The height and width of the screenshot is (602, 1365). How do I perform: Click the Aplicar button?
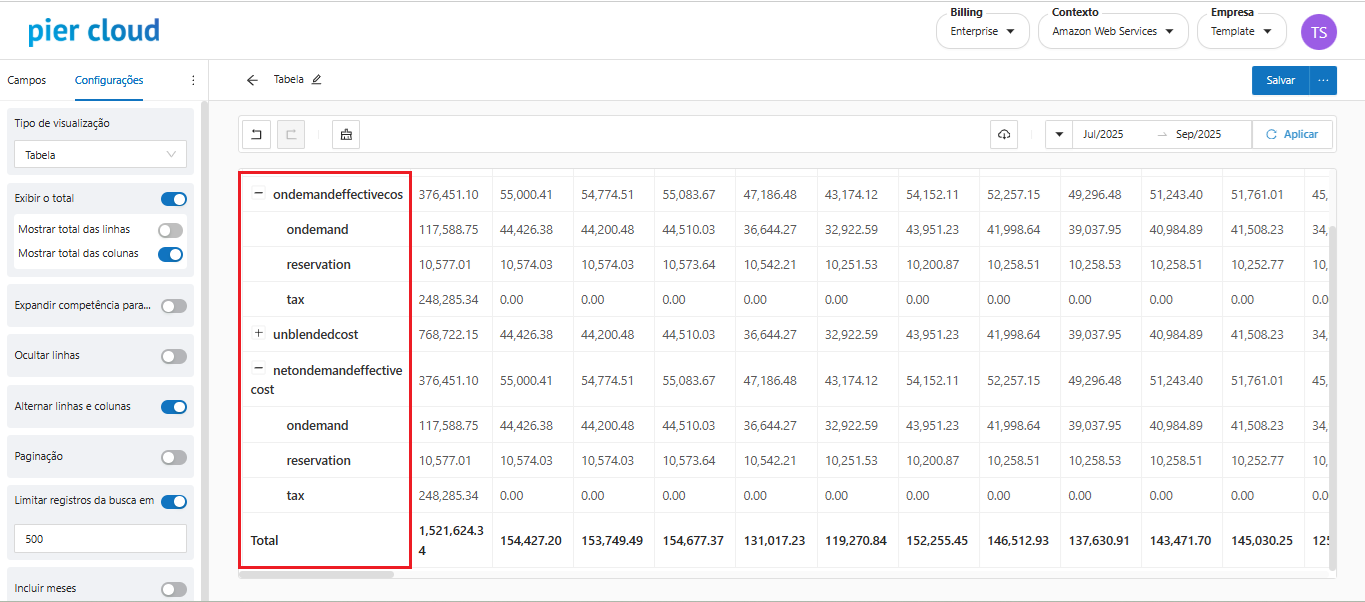tap(1291, 135)
